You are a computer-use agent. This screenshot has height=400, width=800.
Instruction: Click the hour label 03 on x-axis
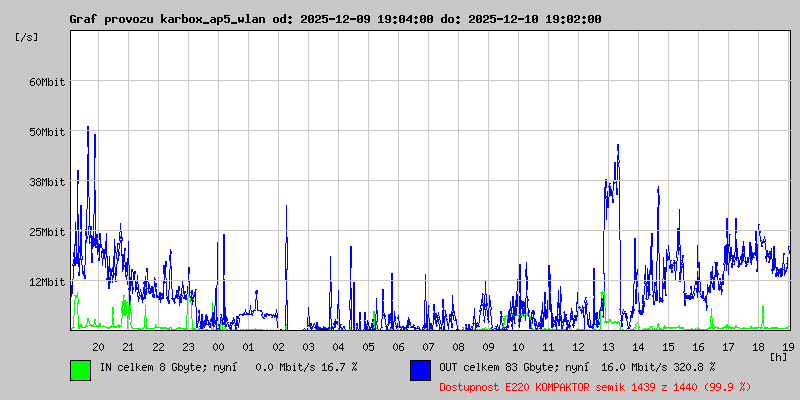coord(309,347)
